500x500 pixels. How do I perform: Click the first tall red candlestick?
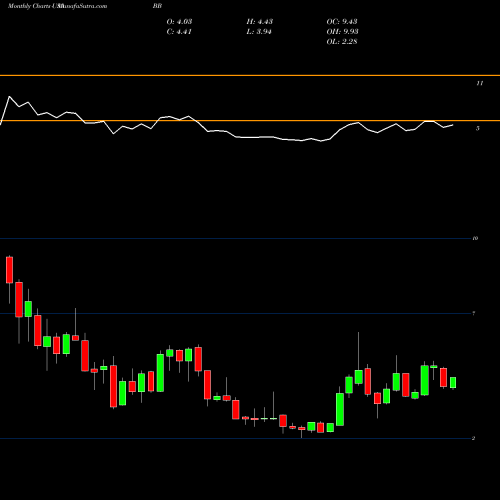click(9, 270)
